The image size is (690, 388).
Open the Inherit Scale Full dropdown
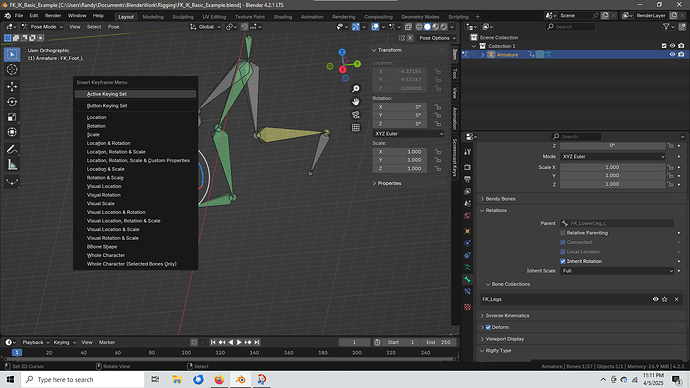[617, 271]
